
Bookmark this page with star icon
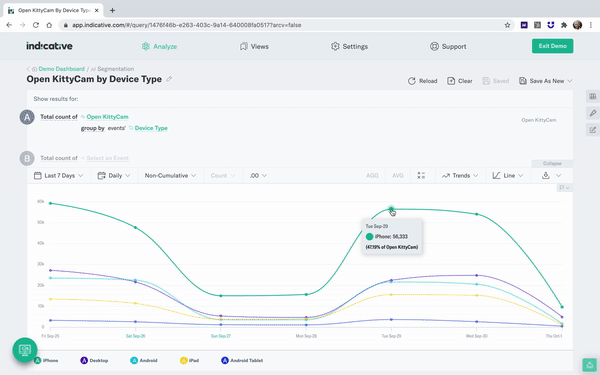point(507,25)
